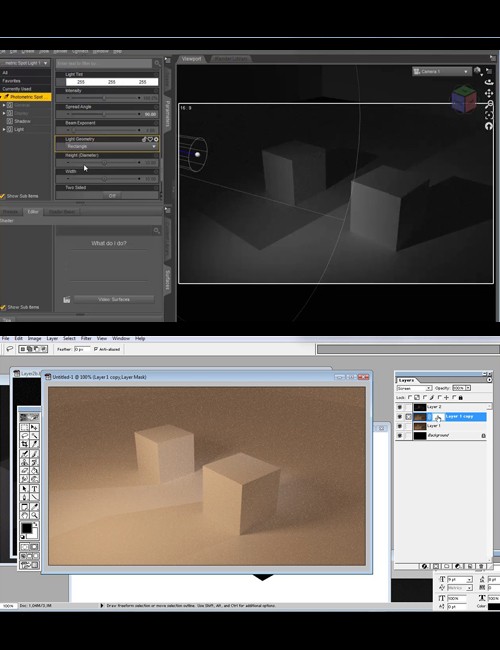Open the Light Geometry Rectangle dropdown
500x650 pixels.
tap(107, 146)
